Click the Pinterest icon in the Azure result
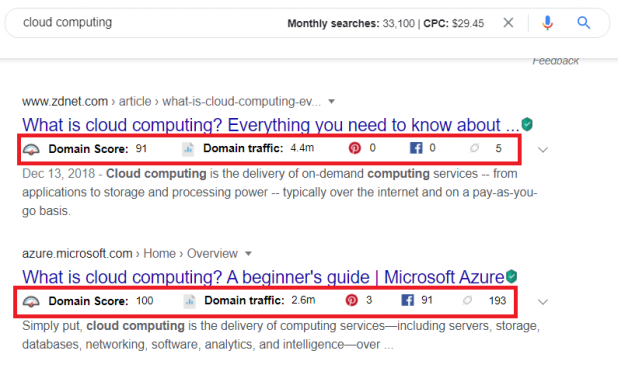The image size is (618, 368). [352, 300]
